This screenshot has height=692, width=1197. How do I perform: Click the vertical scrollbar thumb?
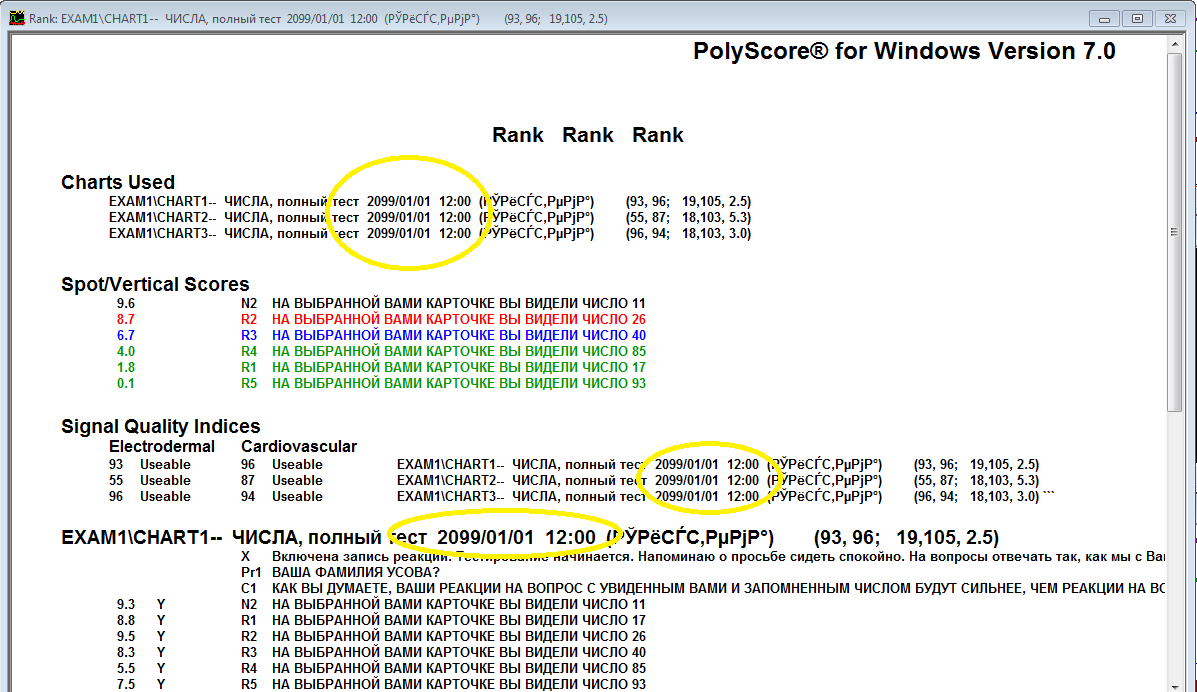[x=1174, y=233]
